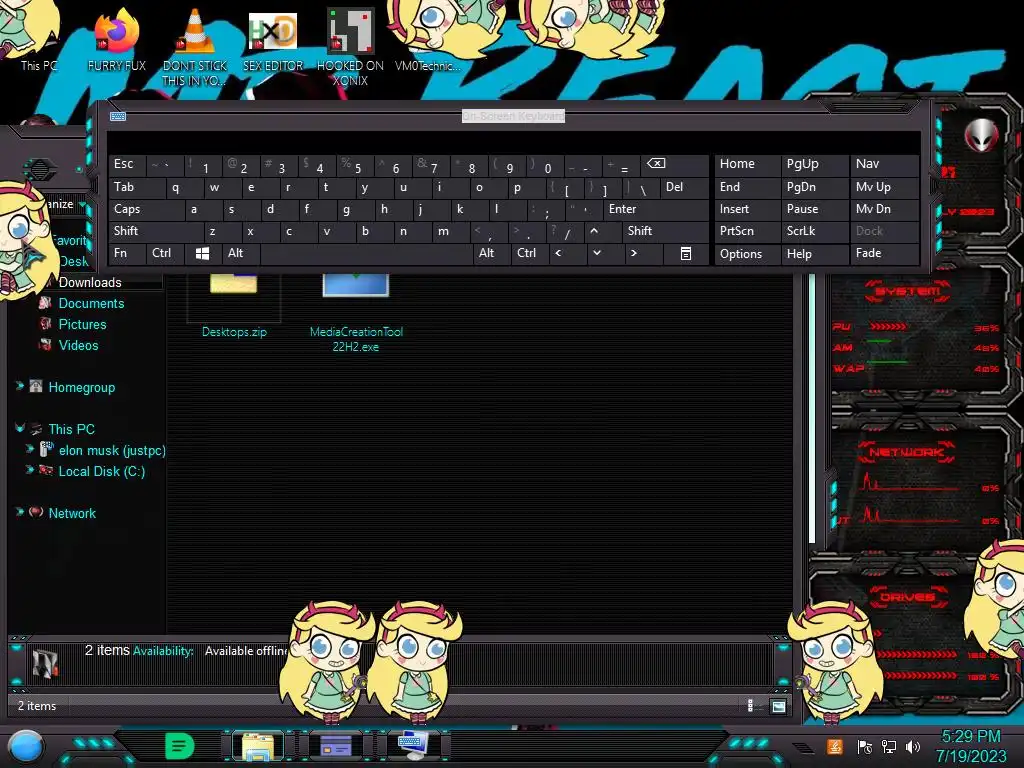Open the Start orb on taskbar

coord(26,746)
